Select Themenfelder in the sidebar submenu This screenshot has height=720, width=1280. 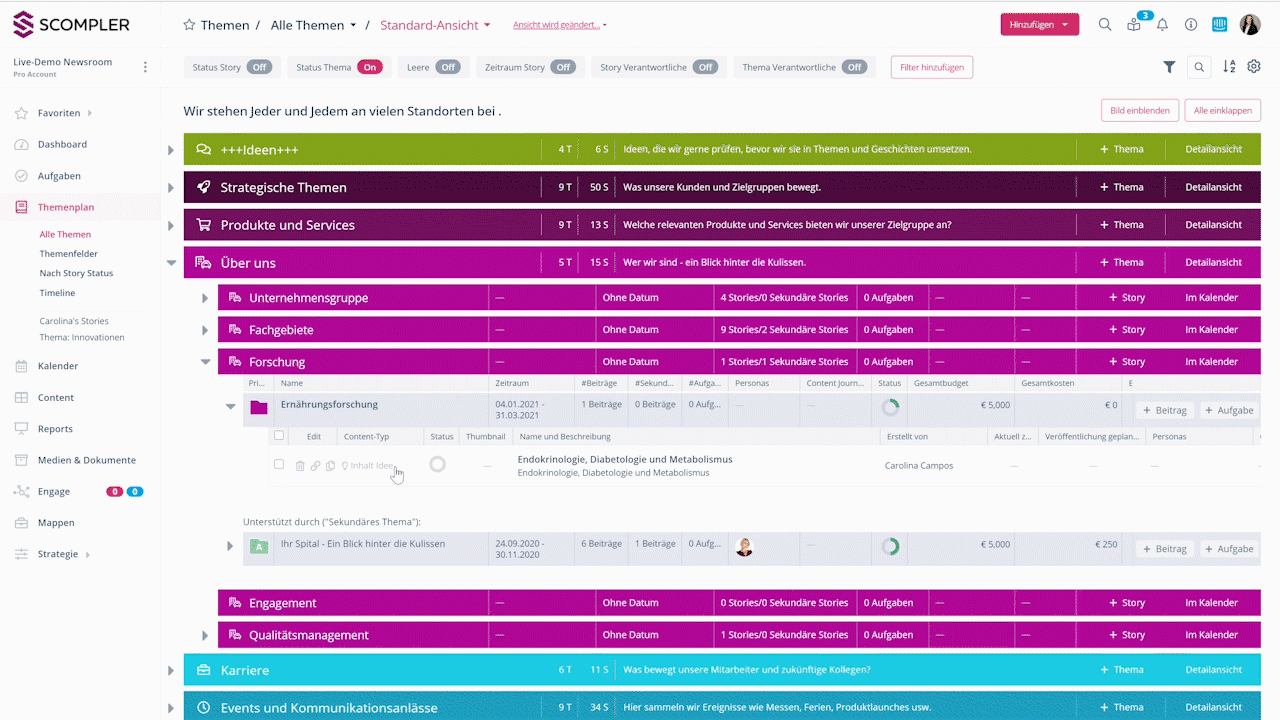point(69,254)
